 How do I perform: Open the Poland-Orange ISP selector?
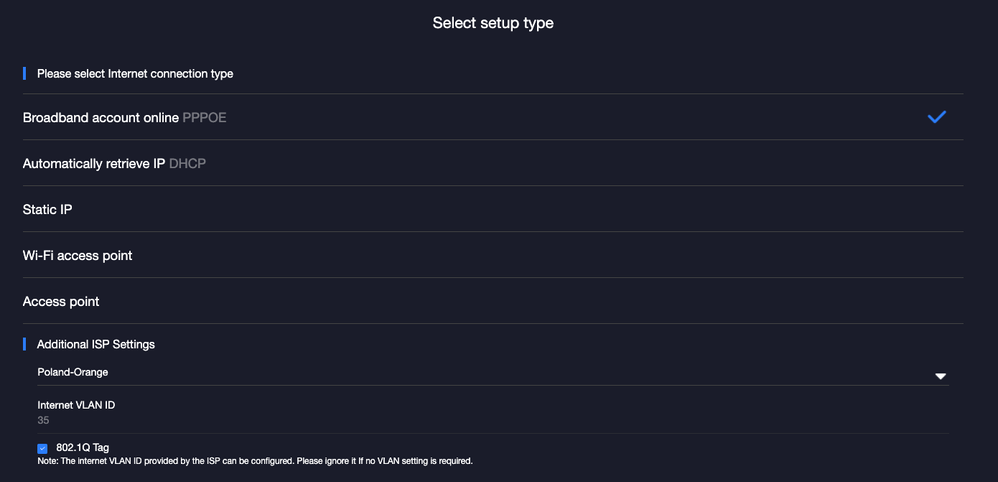[x=73, y=372]
